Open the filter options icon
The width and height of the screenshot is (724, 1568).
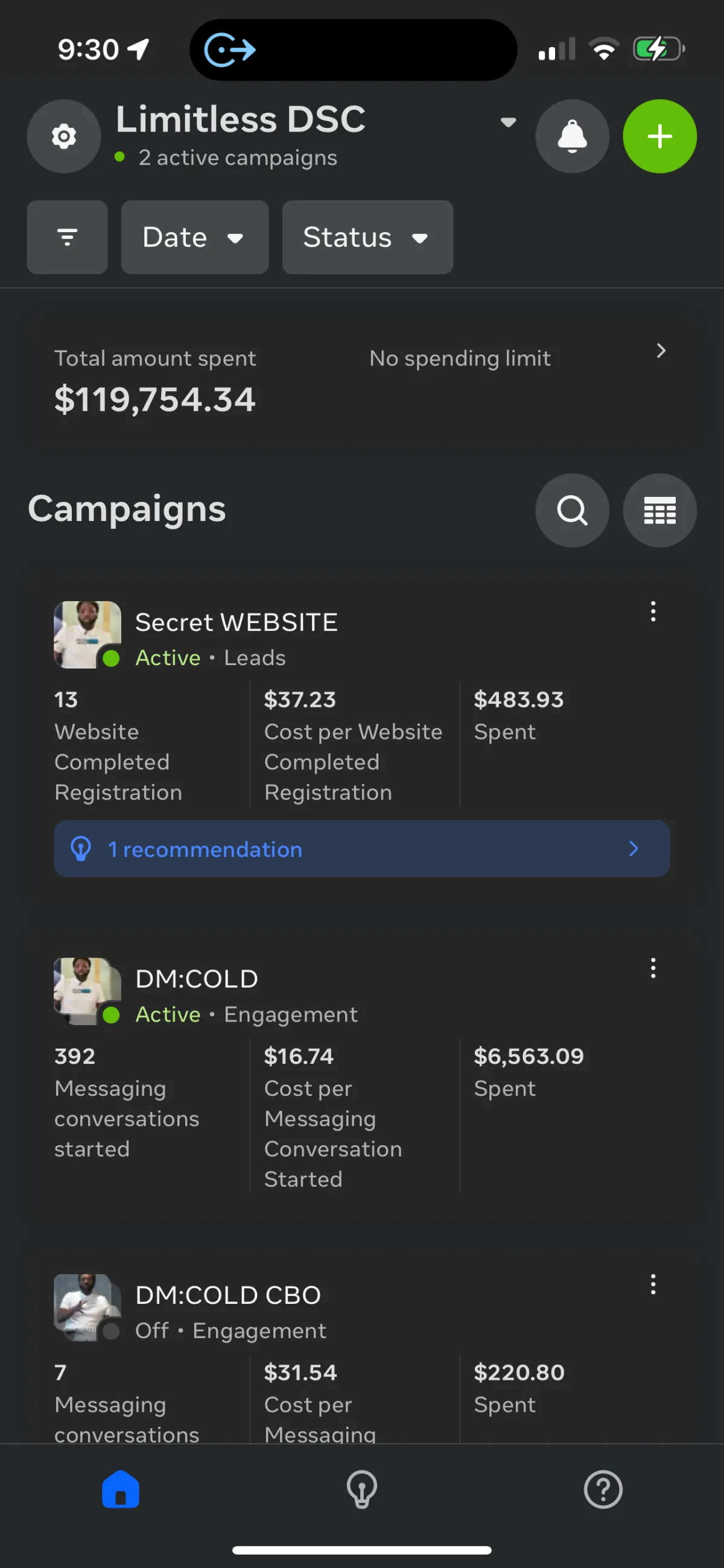[67, 238]
